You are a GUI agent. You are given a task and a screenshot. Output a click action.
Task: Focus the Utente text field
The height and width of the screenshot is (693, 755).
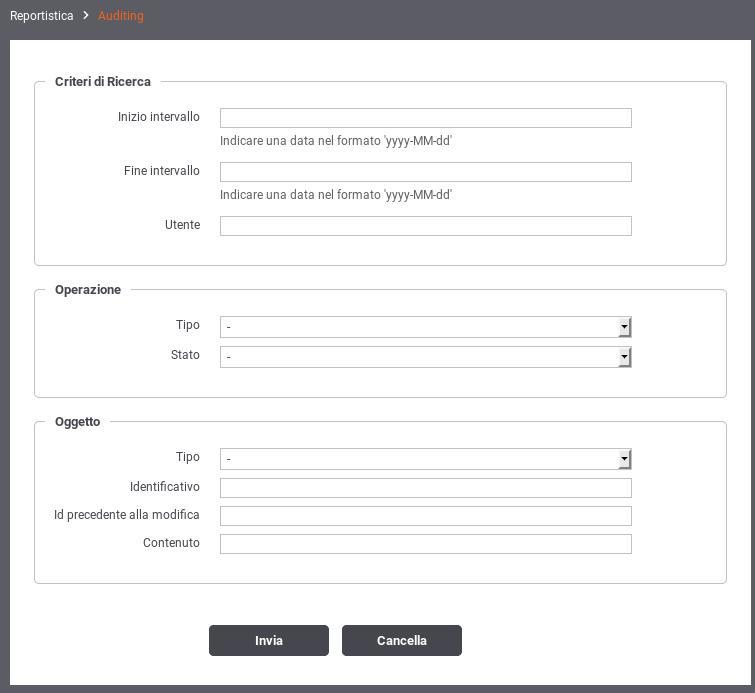click(426, 226)
